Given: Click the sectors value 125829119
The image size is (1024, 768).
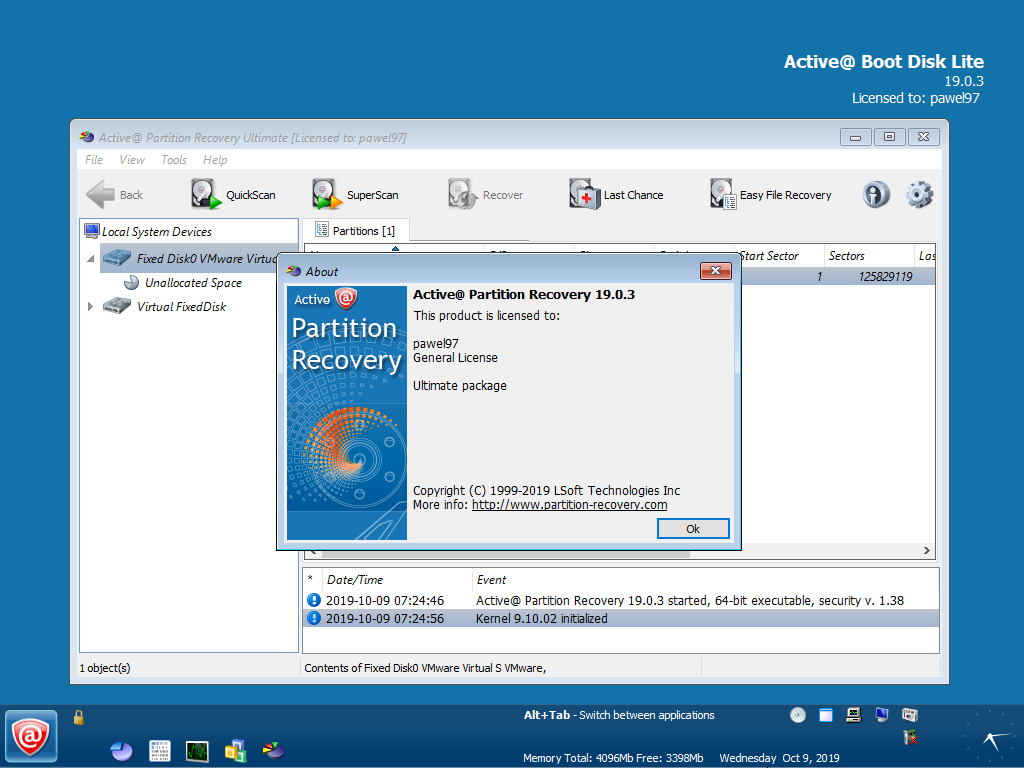Looking at the screenshot, I should pos(885,277).
